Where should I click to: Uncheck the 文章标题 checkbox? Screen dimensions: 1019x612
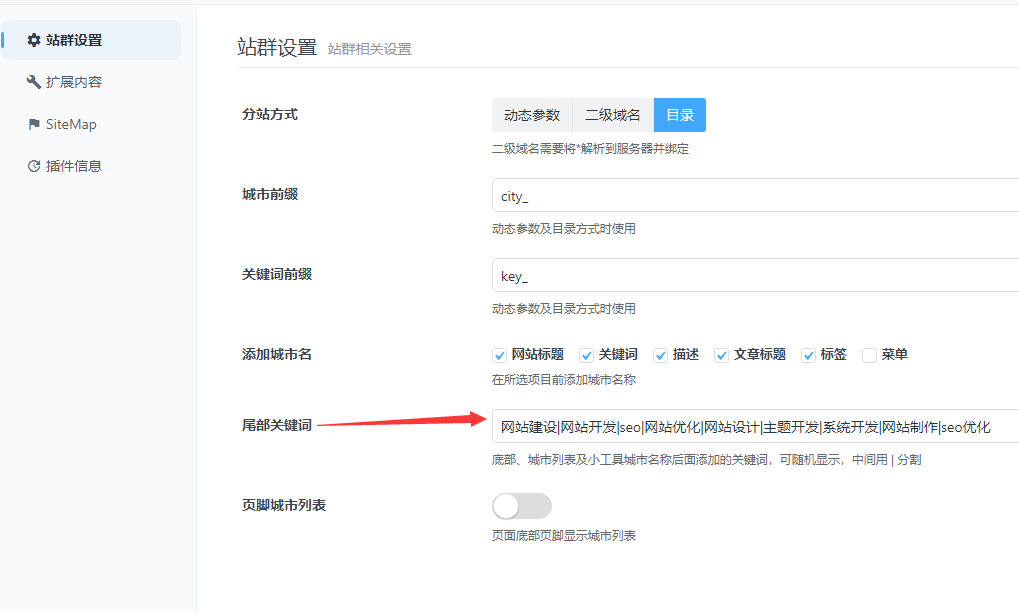tap(721, 355)
